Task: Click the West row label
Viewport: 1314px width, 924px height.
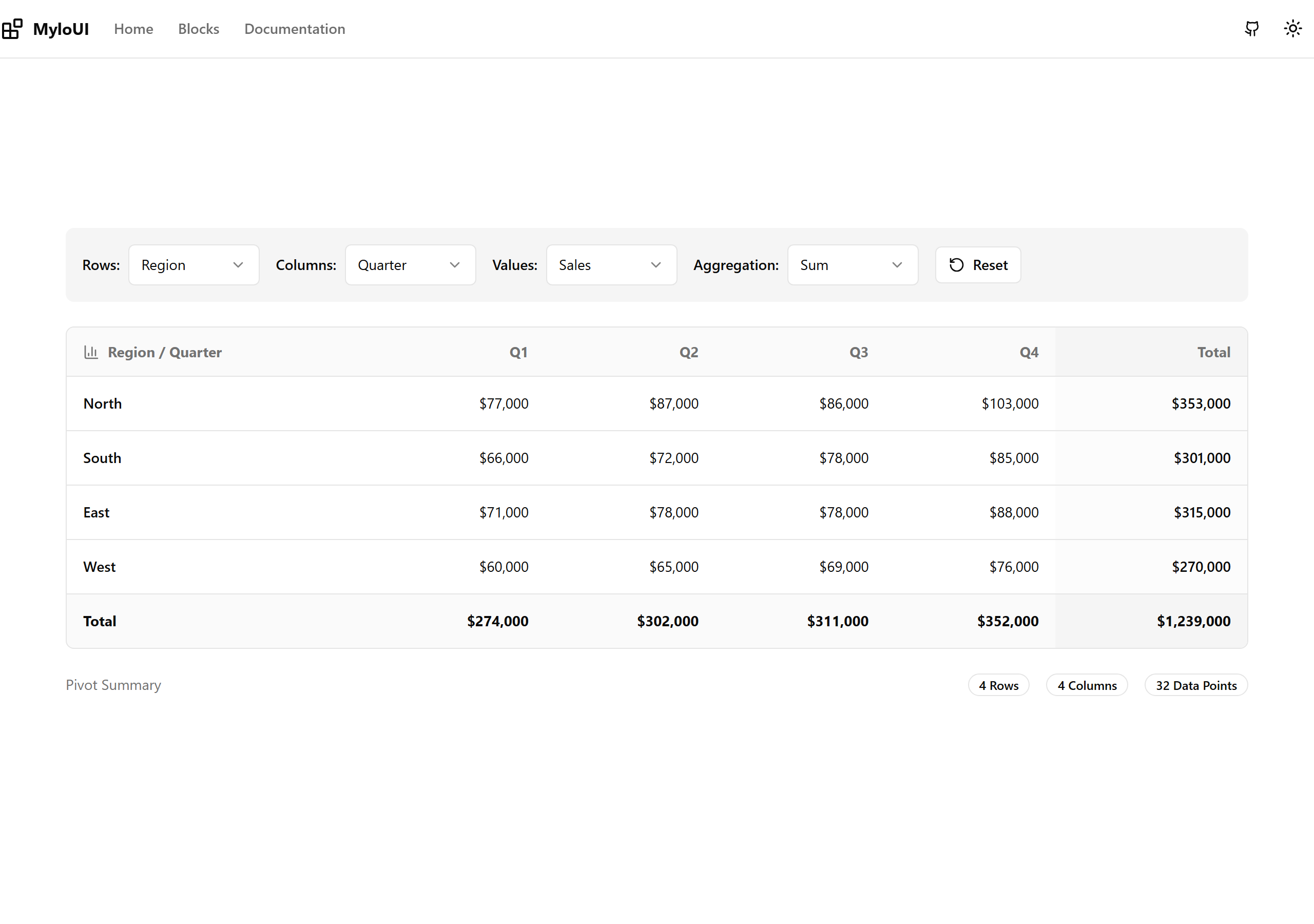Action: point(100,567)
